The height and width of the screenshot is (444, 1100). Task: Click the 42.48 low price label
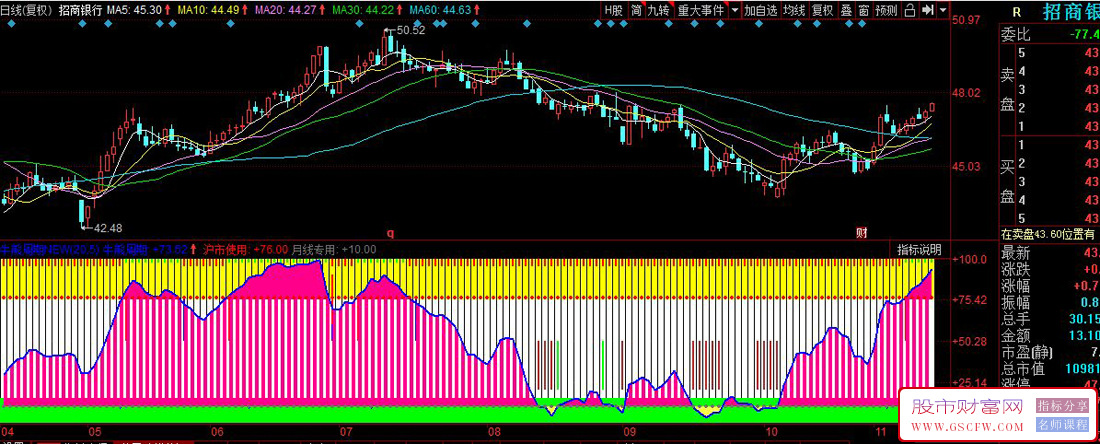(x=107, y=227)
